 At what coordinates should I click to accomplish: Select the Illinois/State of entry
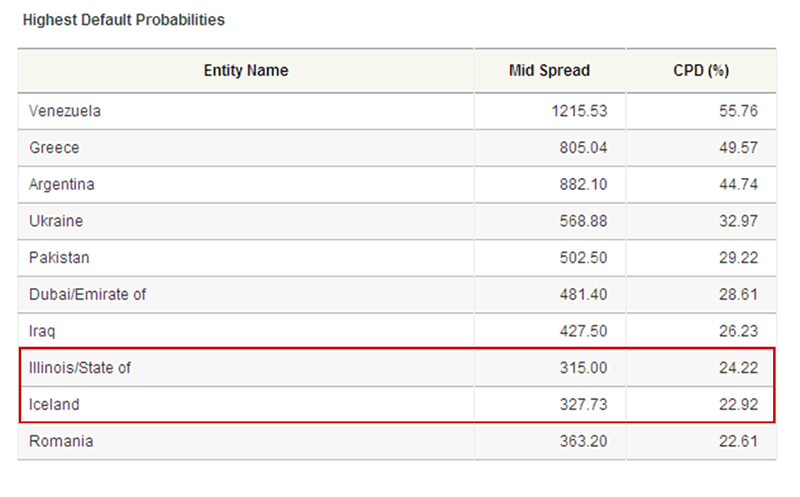point(81,368)
